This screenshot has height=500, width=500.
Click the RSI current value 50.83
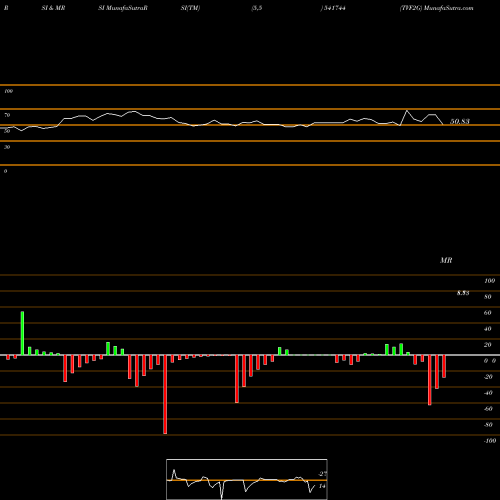click(460, 121)
